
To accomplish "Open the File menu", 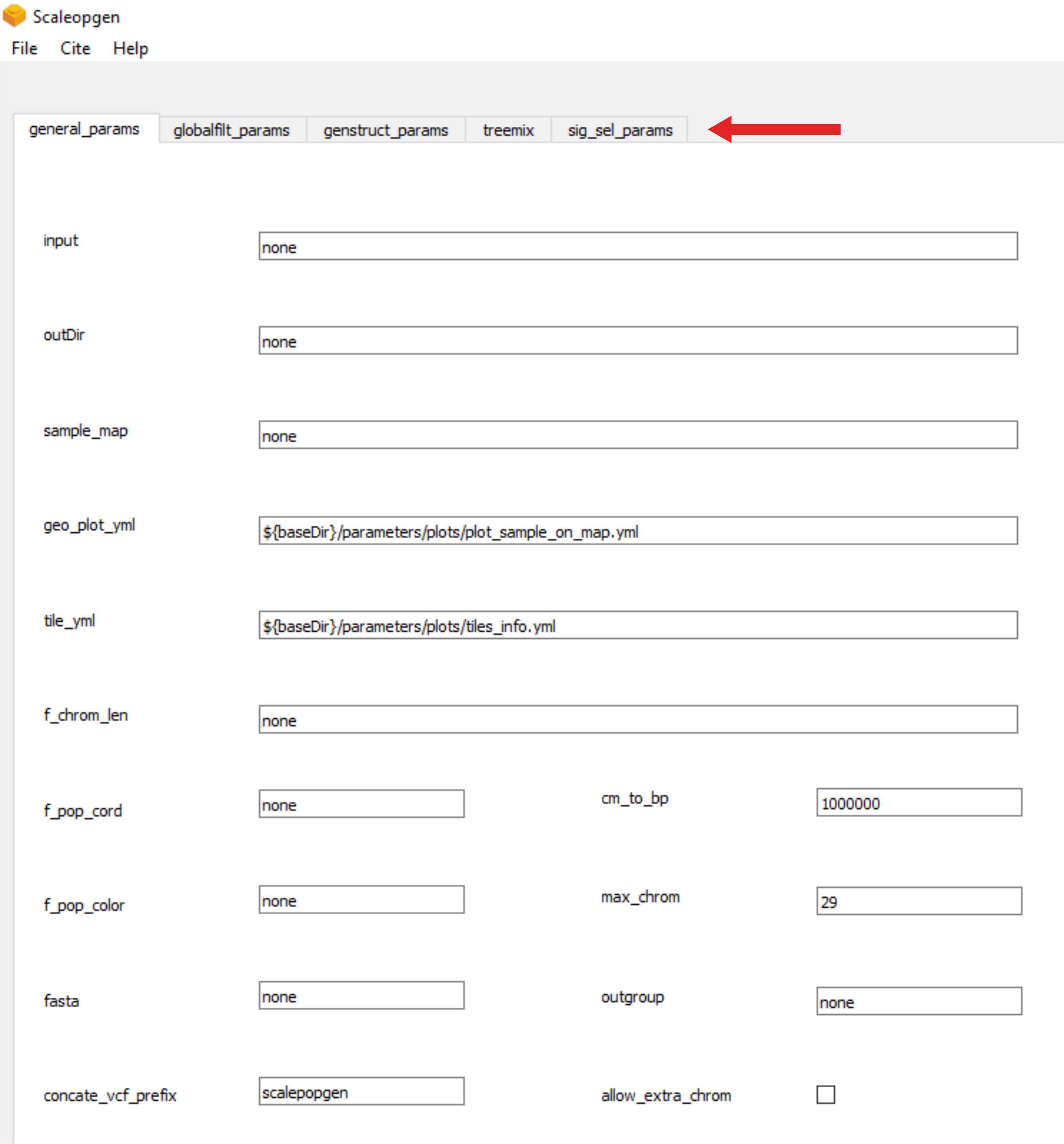I will click(25, 48).
